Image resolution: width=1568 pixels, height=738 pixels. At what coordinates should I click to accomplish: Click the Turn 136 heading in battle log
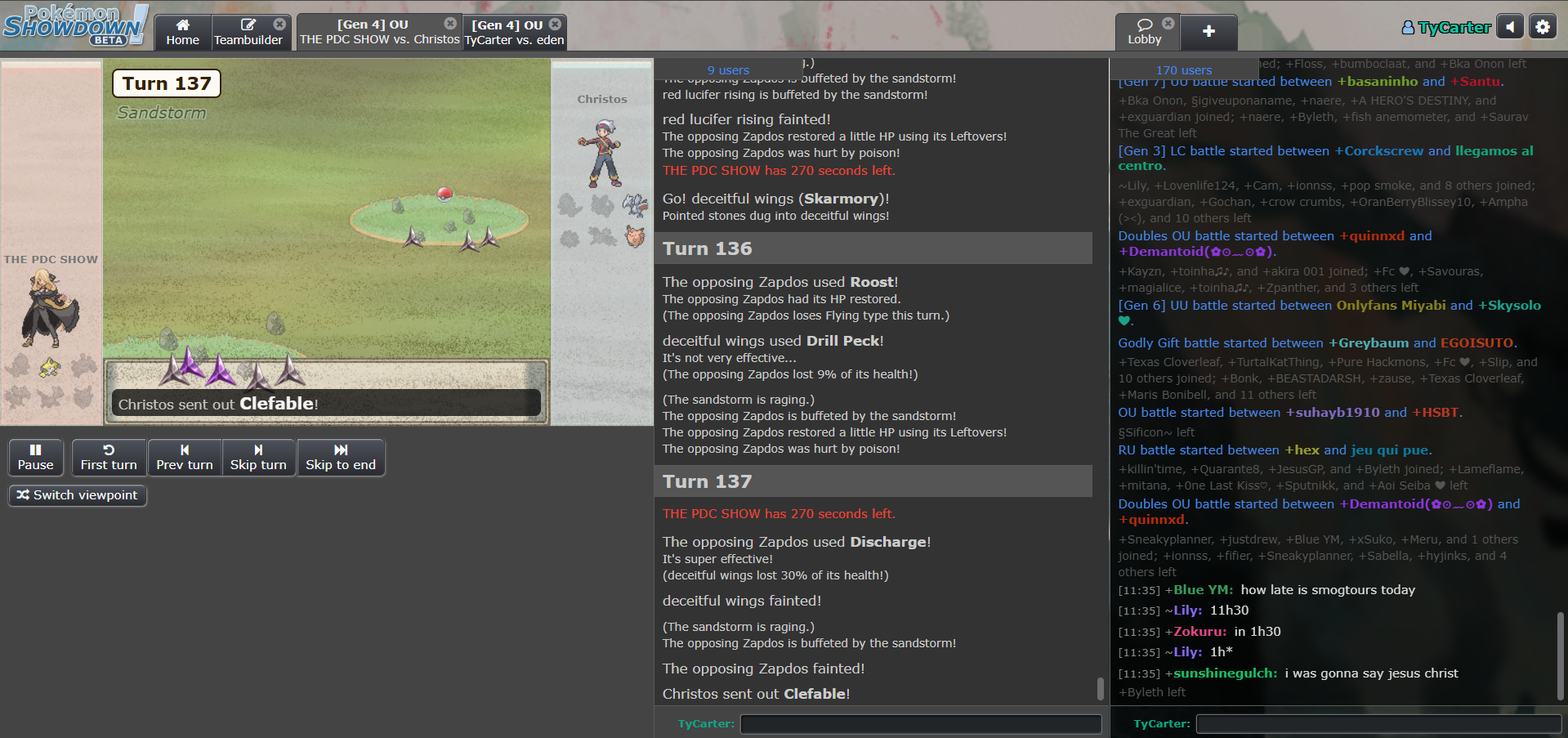click(873, 248)
